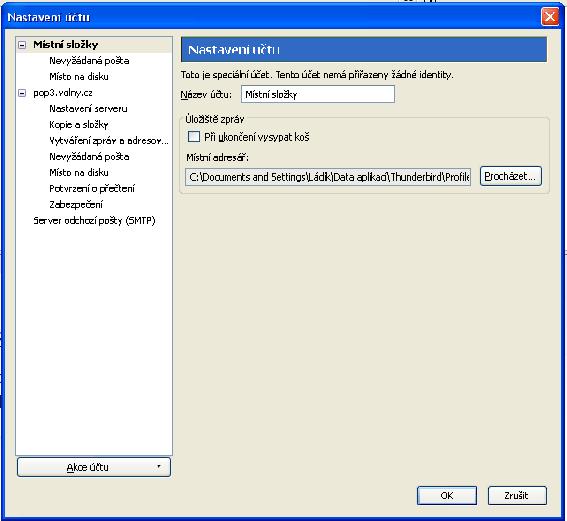Viewport: 567px width, 521px height.
Task: Open the Zabezpečení settings page
Action: coord(76,205)
